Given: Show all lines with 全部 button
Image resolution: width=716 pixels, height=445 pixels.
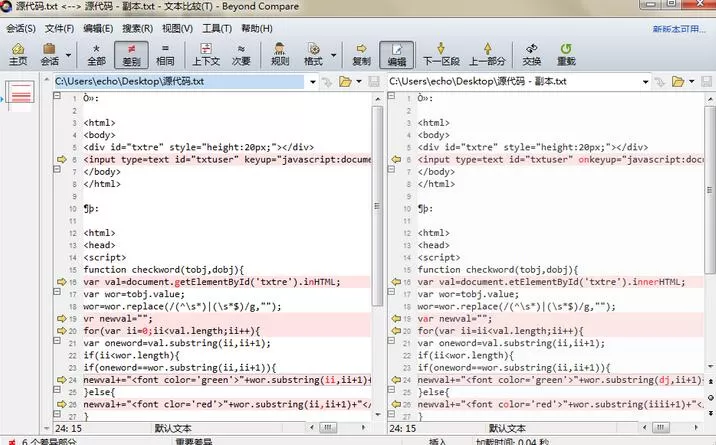Looking at the screenshot, I should point(96,54).
